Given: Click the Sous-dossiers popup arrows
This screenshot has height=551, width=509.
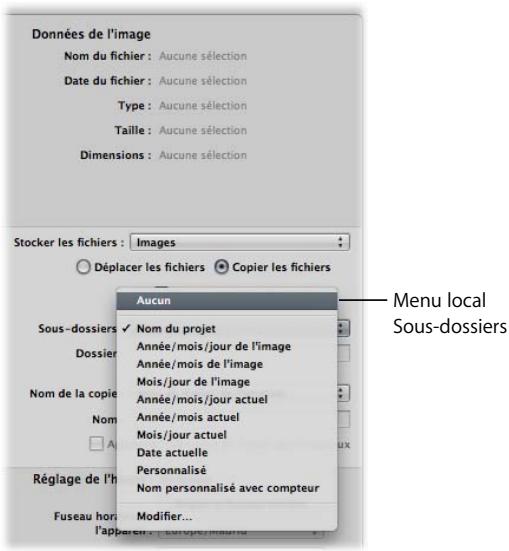Looking at the screenshot, I should coord(343,329).
